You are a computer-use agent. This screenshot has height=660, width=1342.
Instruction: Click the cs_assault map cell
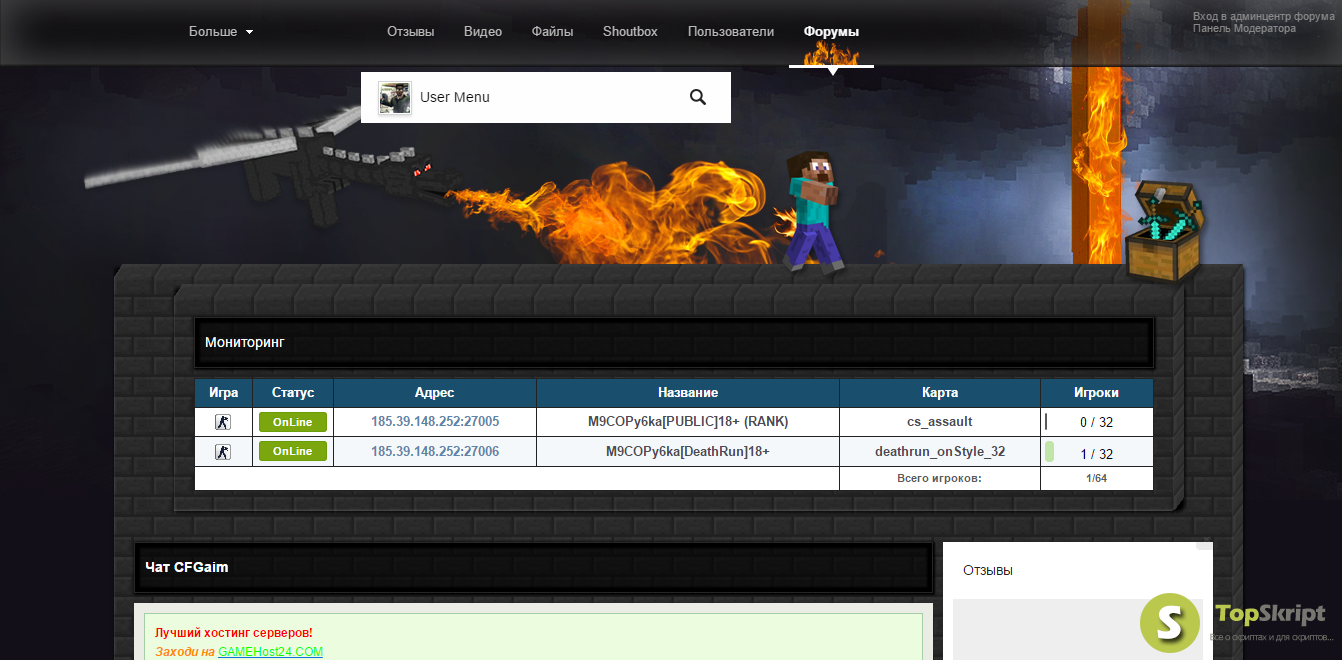click(x=940, y=422)
